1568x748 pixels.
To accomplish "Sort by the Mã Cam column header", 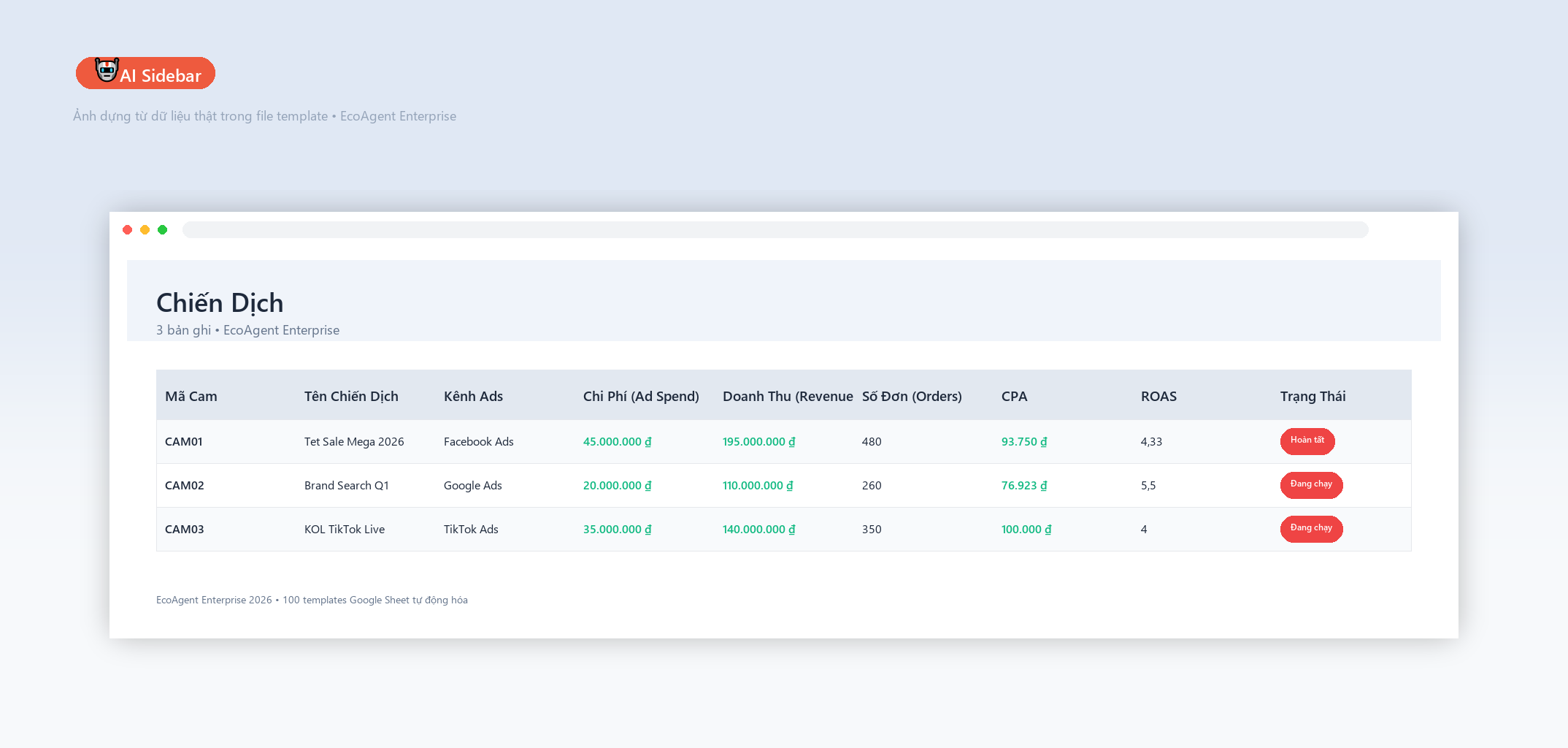I will click(x=191, y=396).
